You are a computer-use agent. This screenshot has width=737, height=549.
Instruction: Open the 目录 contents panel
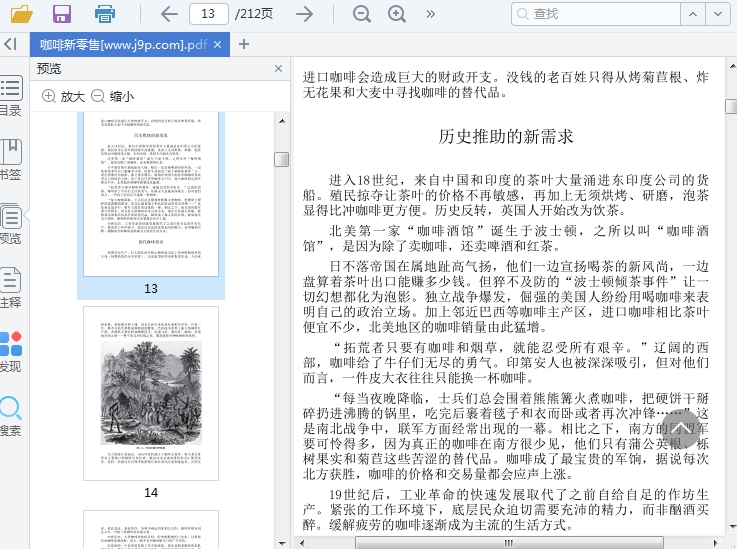(x=10, y=96)
